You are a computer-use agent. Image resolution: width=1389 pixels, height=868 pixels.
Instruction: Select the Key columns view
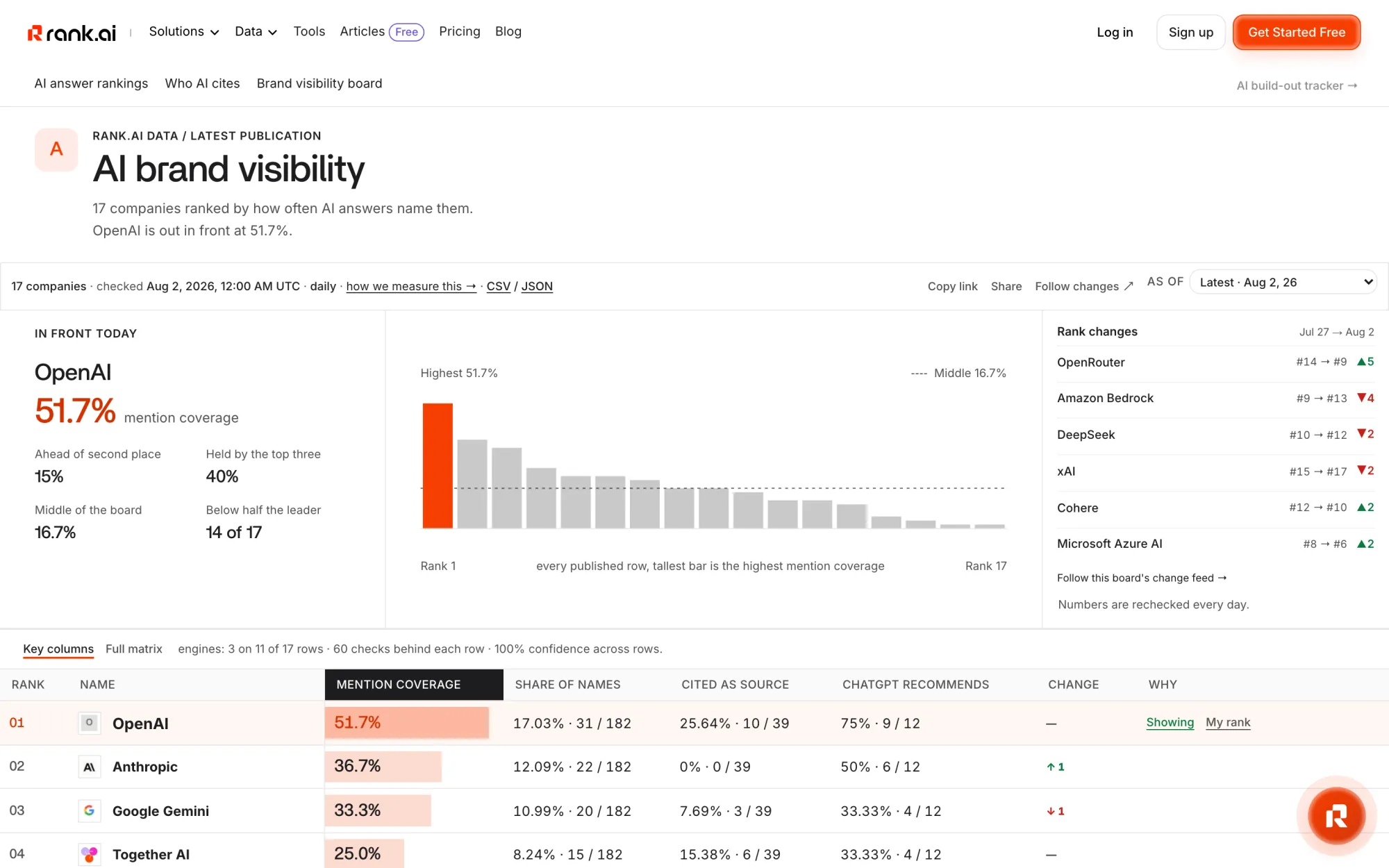click(58, 649)
